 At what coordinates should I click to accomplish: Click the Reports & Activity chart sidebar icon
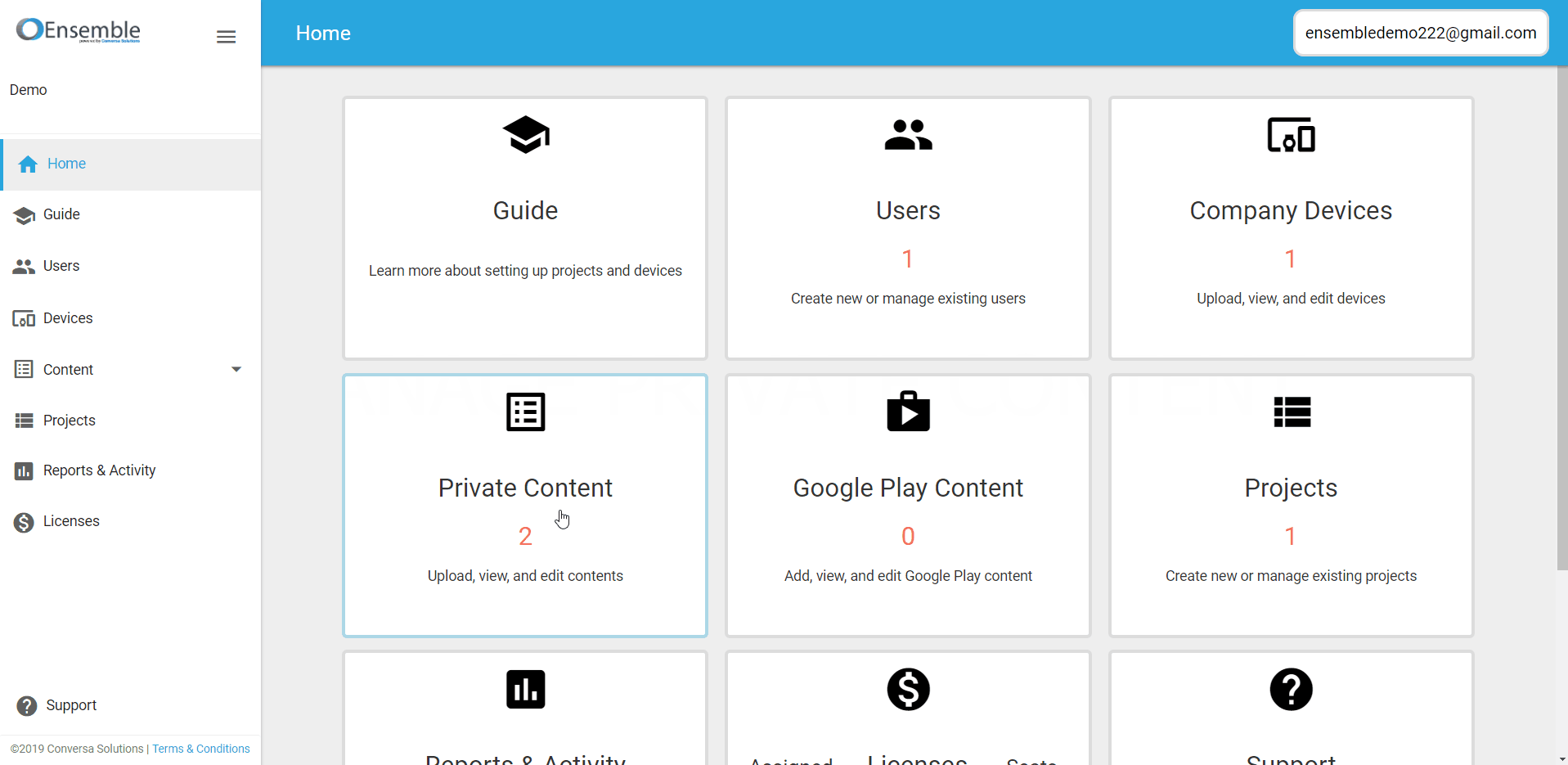24,471
